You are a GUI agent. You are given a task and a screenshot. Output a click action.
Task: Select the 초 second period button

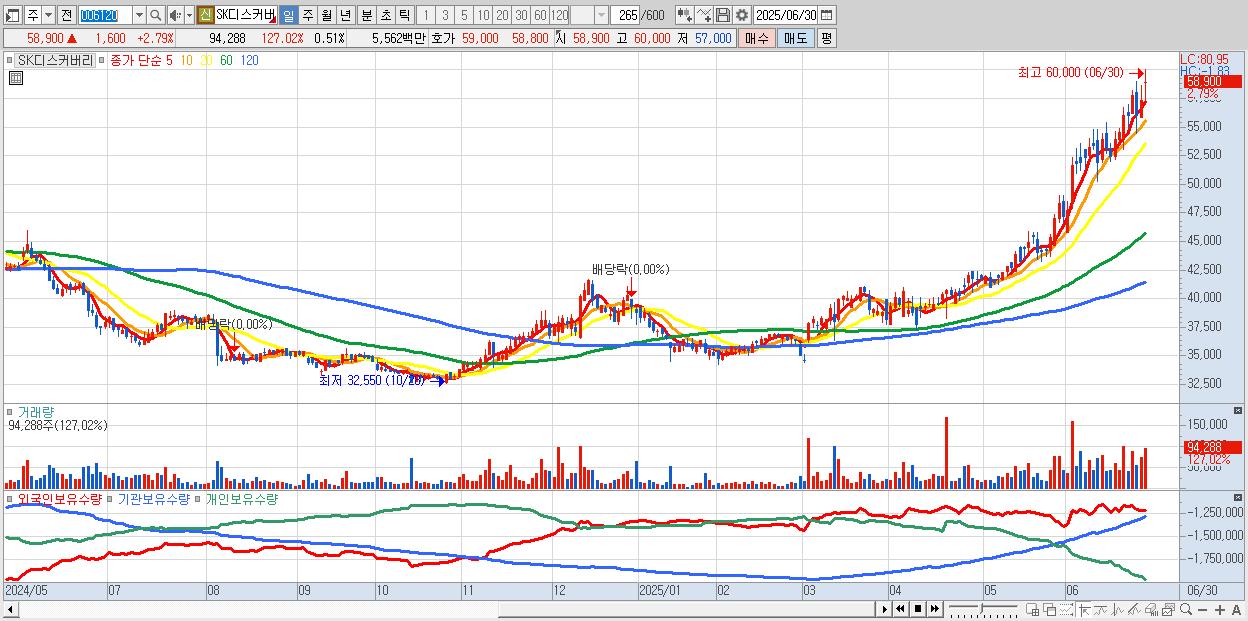385,15
